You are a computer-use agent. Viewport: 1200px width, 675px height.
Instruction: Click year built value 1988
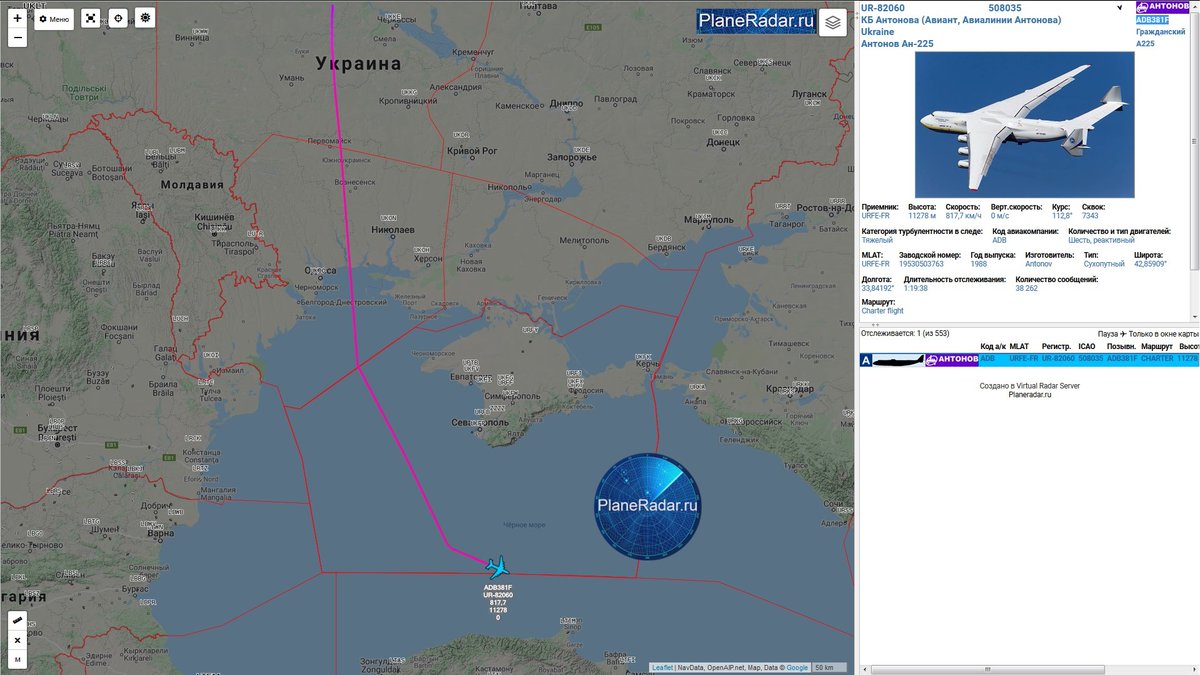pyautogui.click(x=979, y=264)
